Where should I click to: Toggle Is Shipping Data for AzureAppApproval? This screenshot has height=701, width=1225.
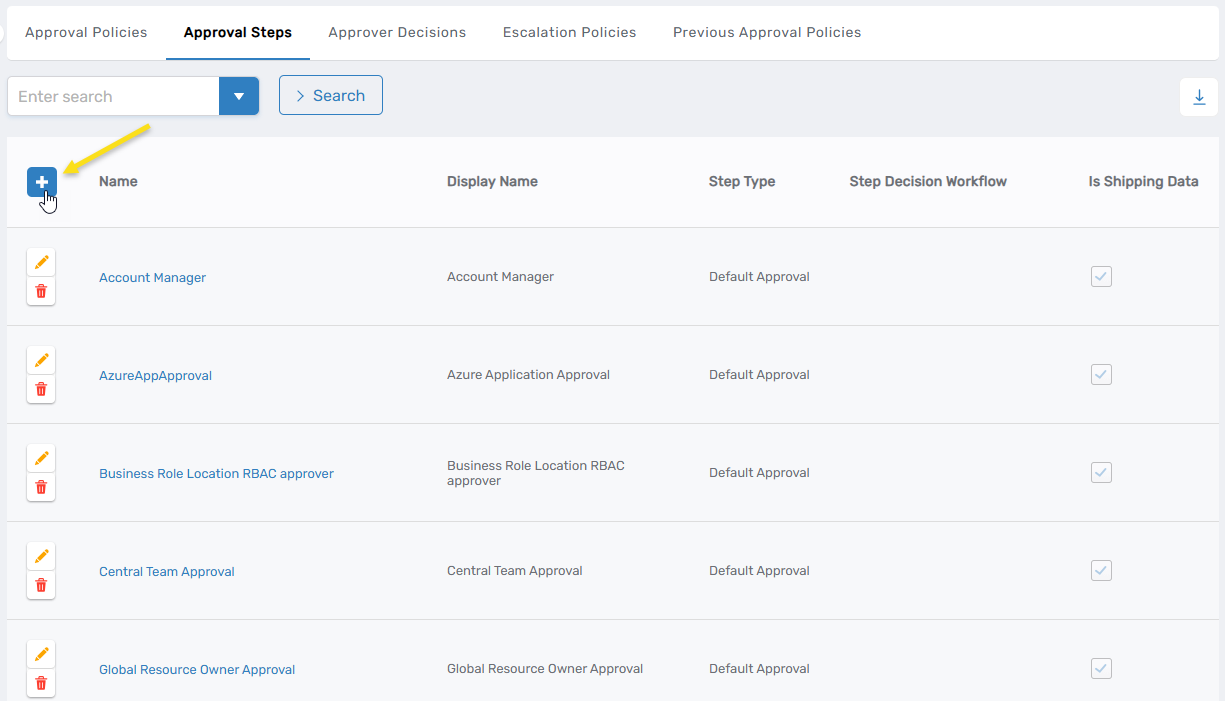(x=1101, y=374)
